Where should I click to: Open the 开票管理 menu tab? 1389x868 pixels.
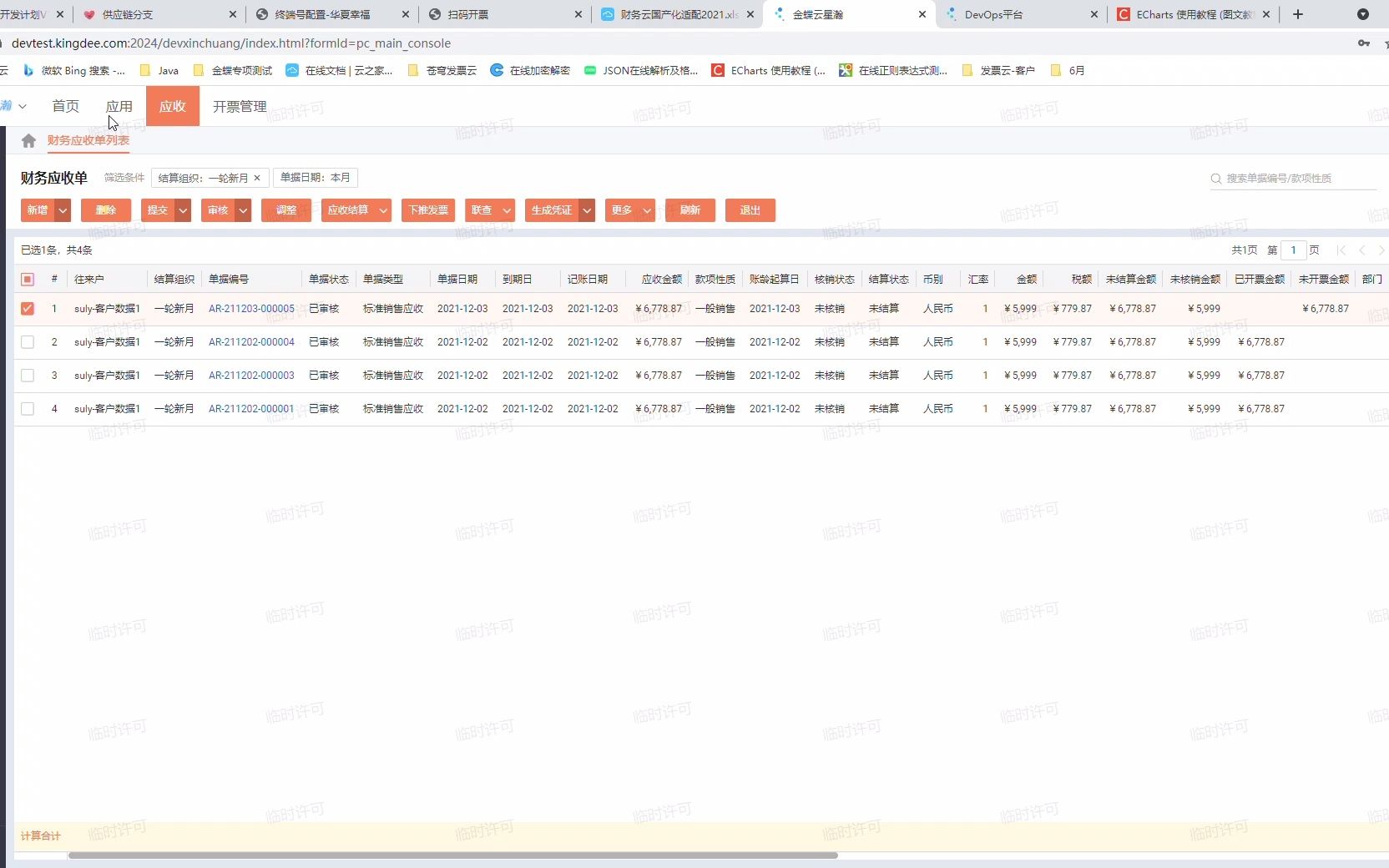pos(240,106)
